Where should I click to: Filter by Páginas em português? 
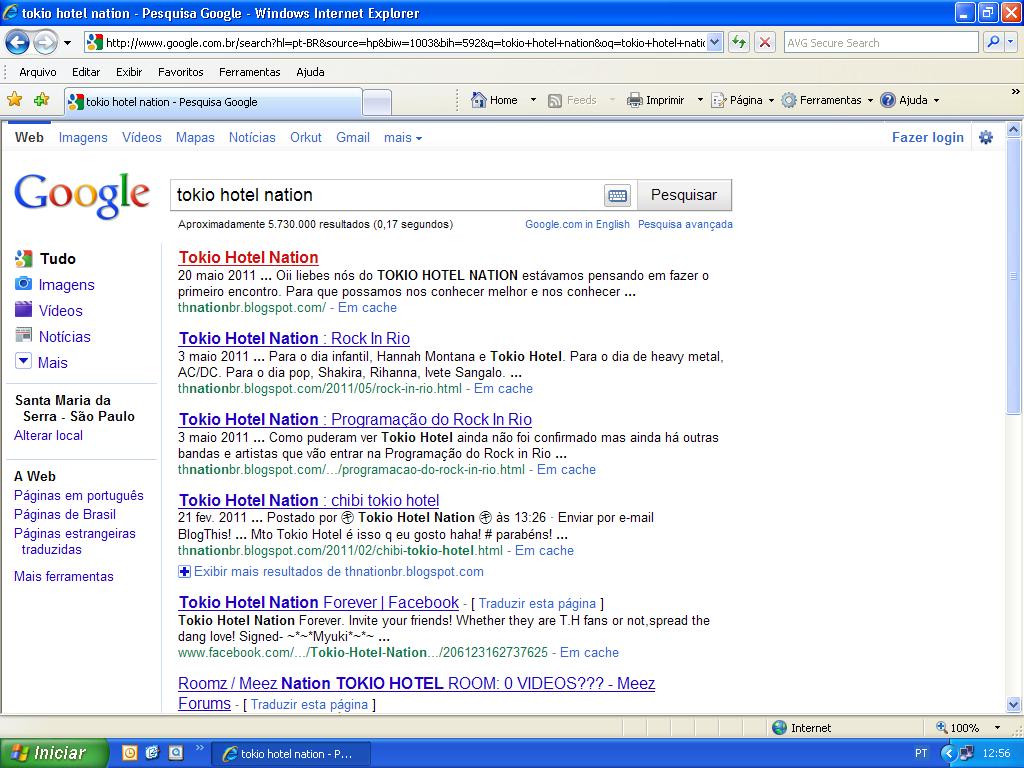coord(79,496)
